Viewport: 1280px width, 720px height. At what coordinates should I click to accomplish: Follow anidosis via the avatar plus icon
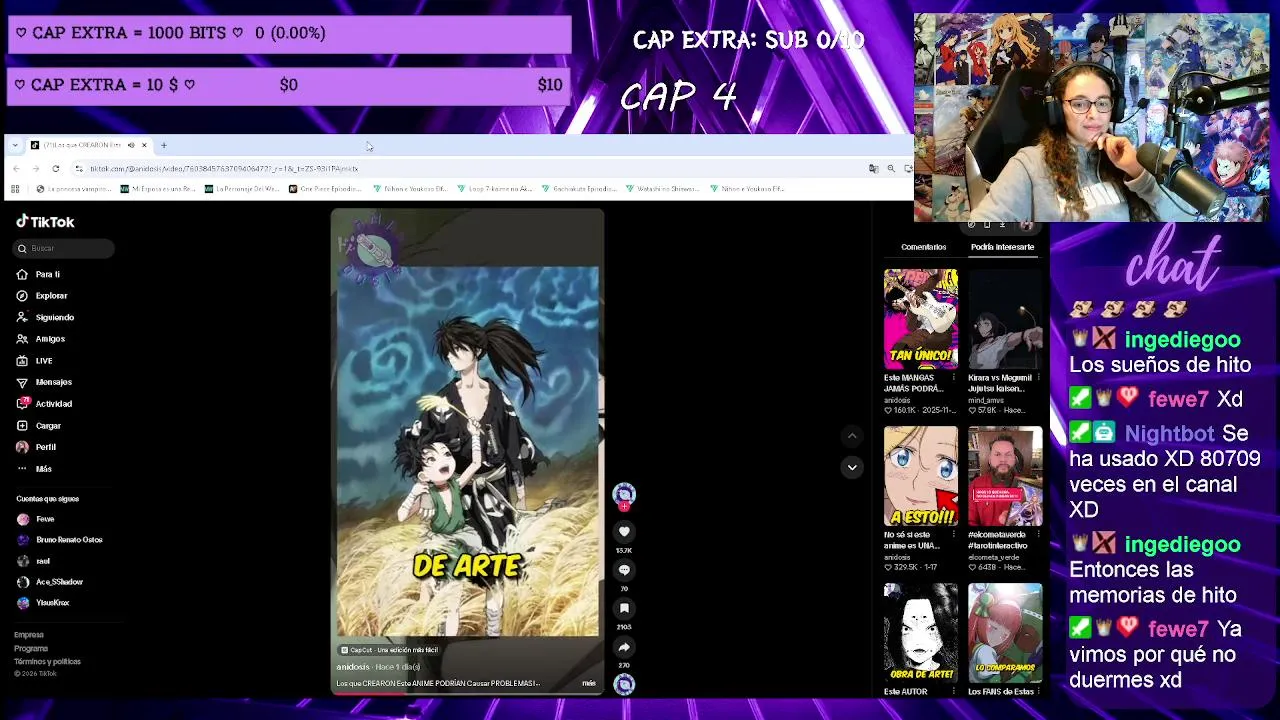click(624, 506)
